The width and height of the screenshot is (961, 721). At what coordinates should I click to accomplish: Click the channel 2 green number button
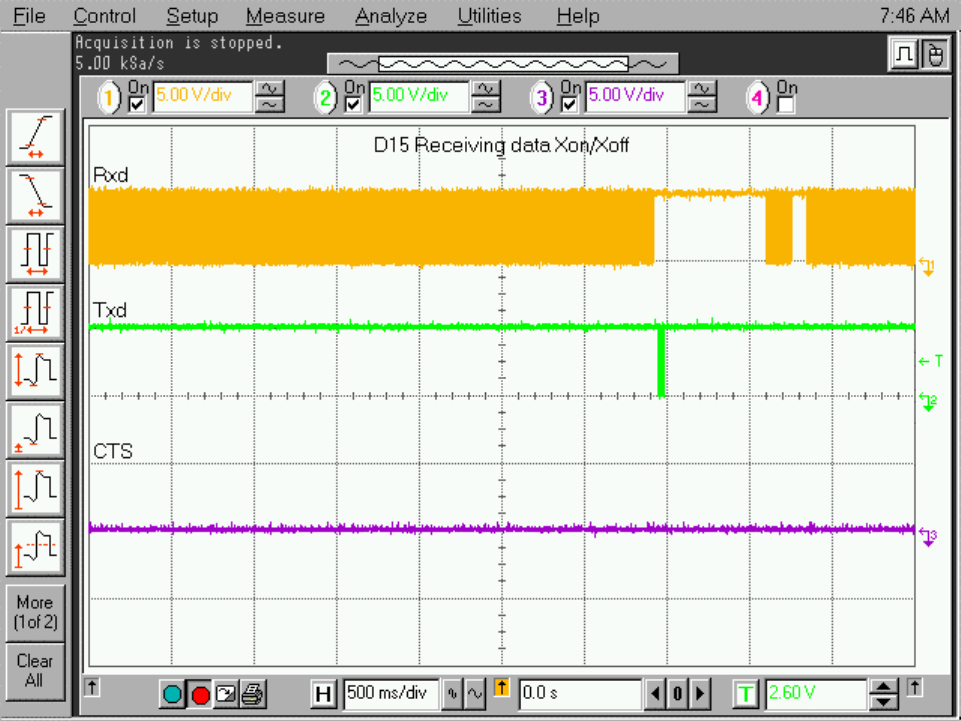pyautogui.click(x=325, y=97)
